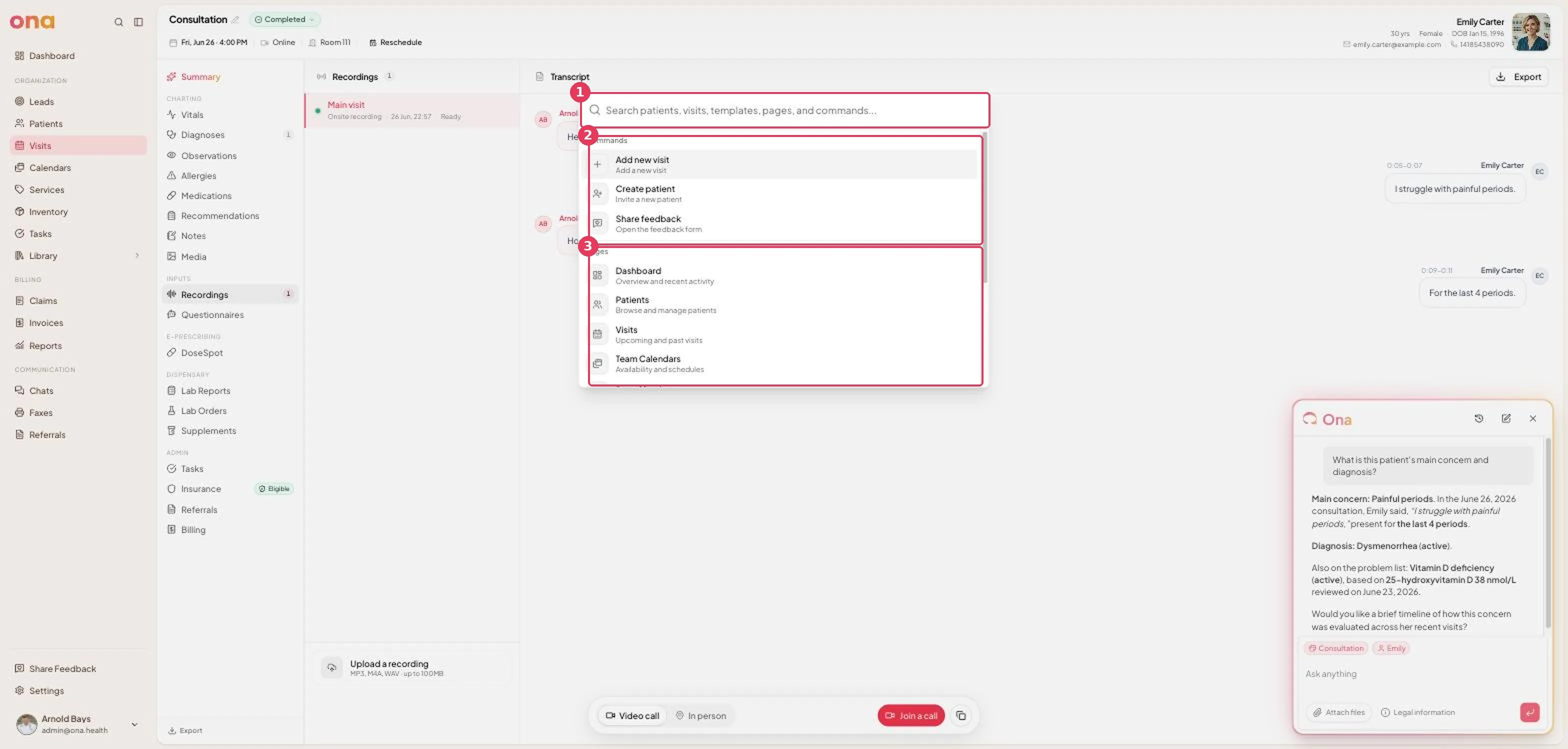Click the Search patients, visits, templates field
The width and height of the screenshot is (1568, 749).
pyautogui.click(x=785, y=110)
